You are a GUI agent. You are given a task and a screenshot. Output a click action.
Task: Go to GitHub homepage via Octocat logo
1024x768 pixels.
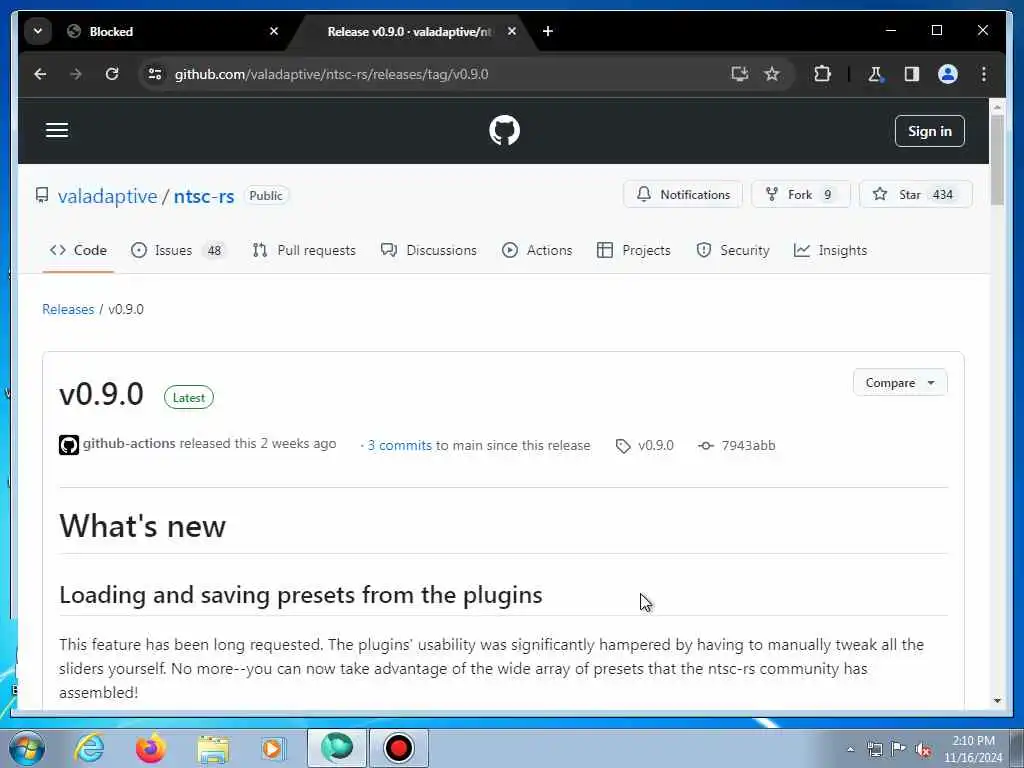(x=504, y=131)
